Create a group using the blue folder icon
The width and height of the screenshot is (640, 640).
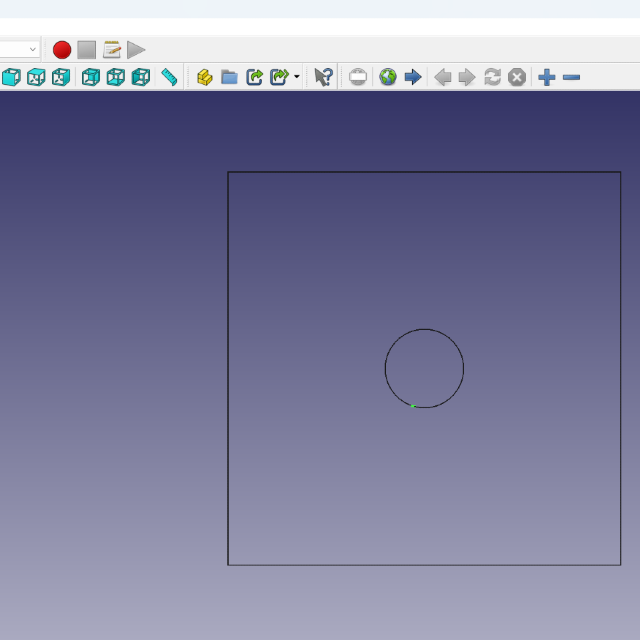[x=229, y=77]
